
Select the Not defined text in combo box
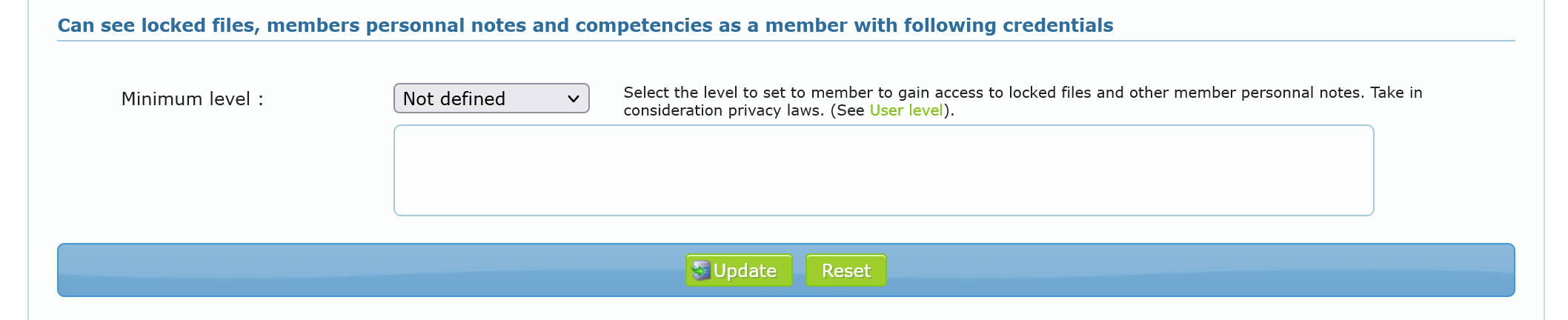pyautogui.click(x=454, y=99)
